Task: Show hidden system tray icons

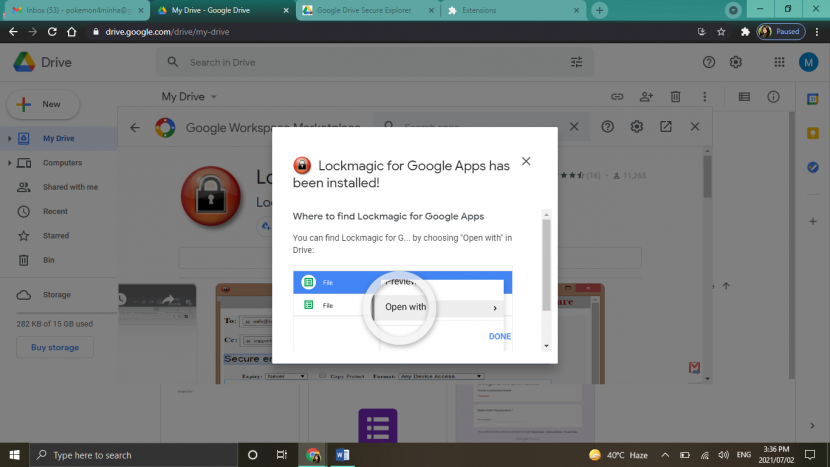Action: pos(665,455)
